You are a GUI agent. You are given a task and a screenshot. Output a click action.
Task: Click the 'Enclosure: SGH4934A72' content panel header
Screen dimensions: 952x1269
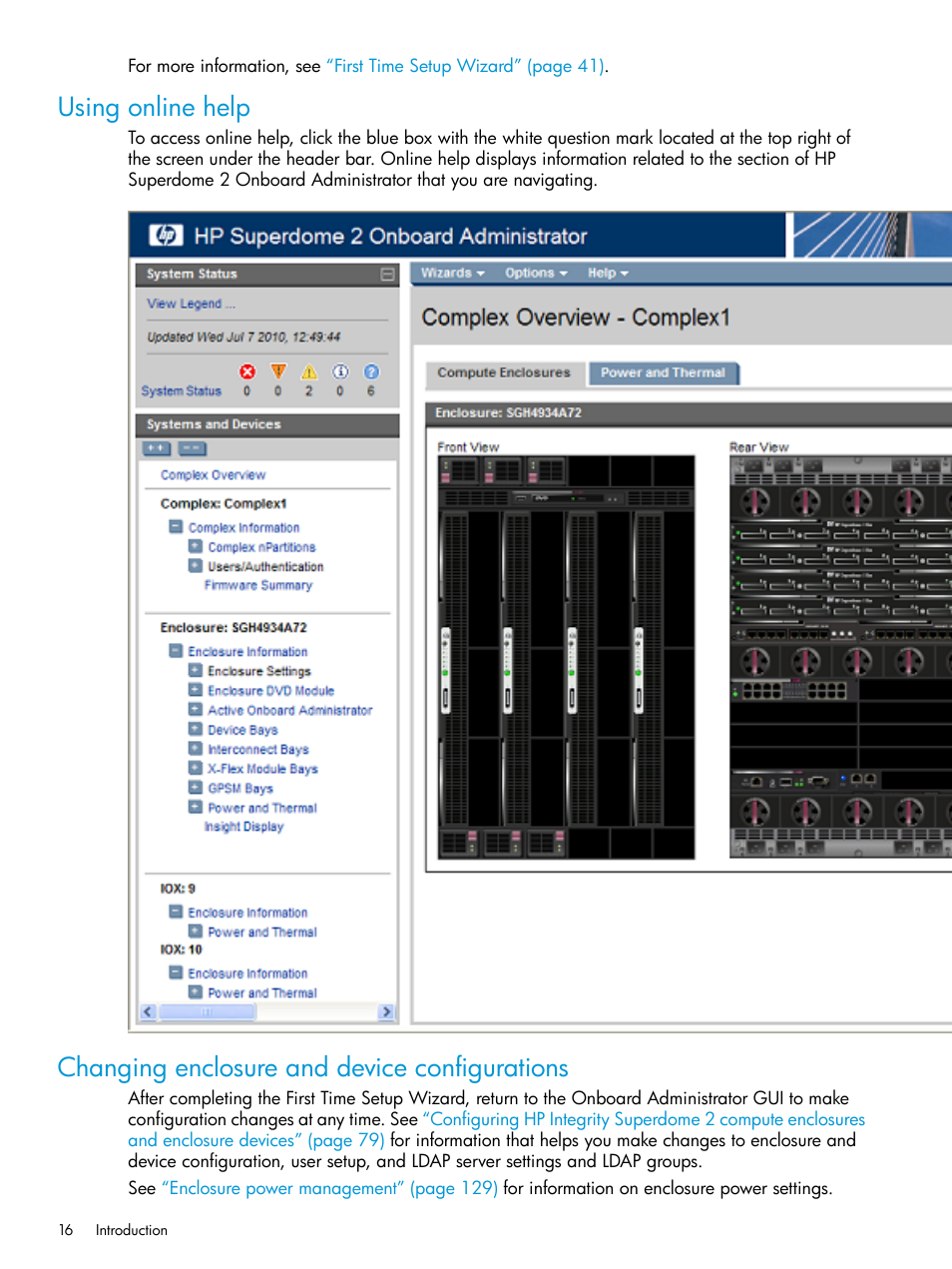point(689,412)
